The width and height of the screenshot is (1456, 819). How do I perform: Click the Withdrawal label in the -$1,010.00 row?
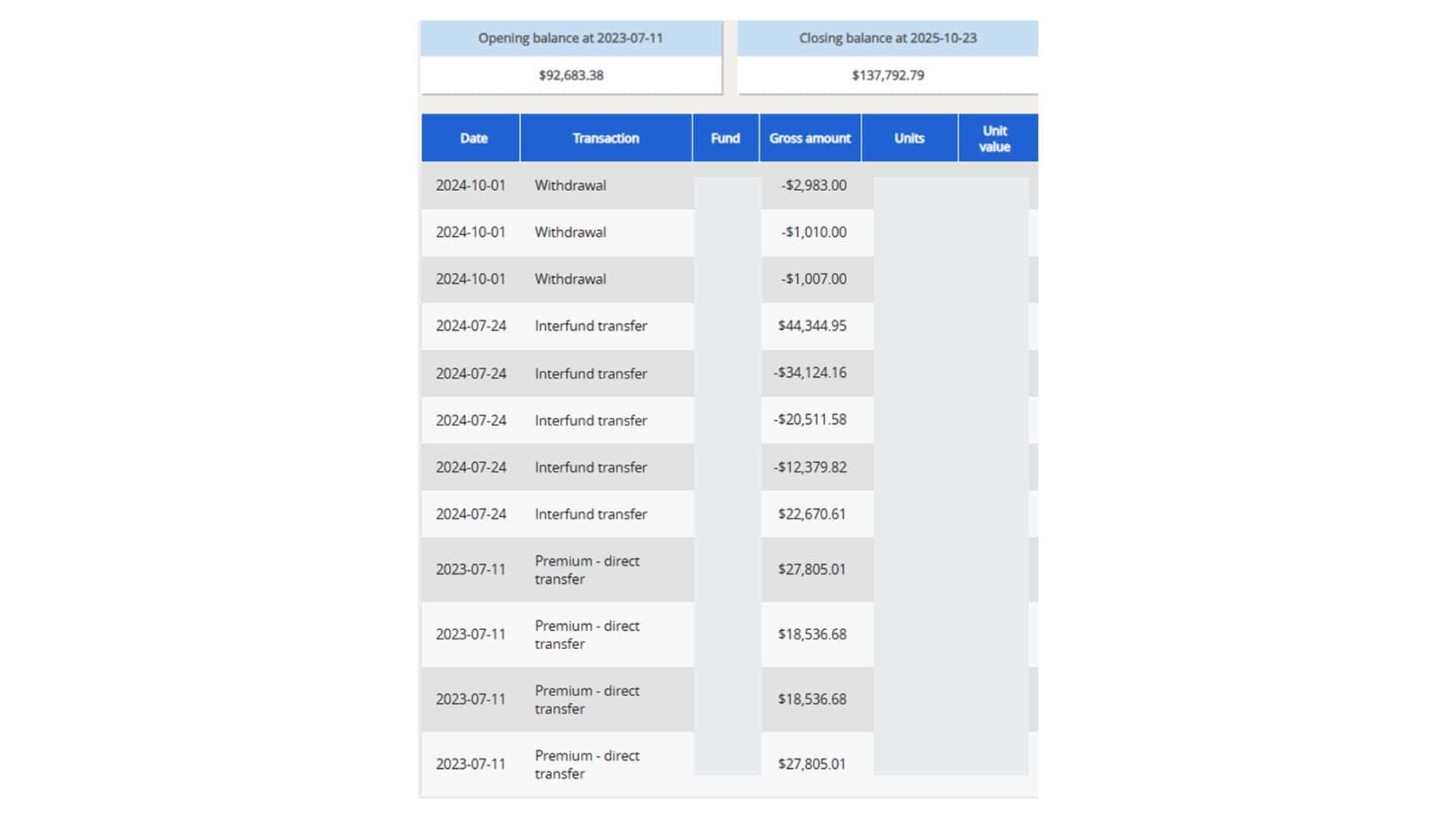pos(570,232)
